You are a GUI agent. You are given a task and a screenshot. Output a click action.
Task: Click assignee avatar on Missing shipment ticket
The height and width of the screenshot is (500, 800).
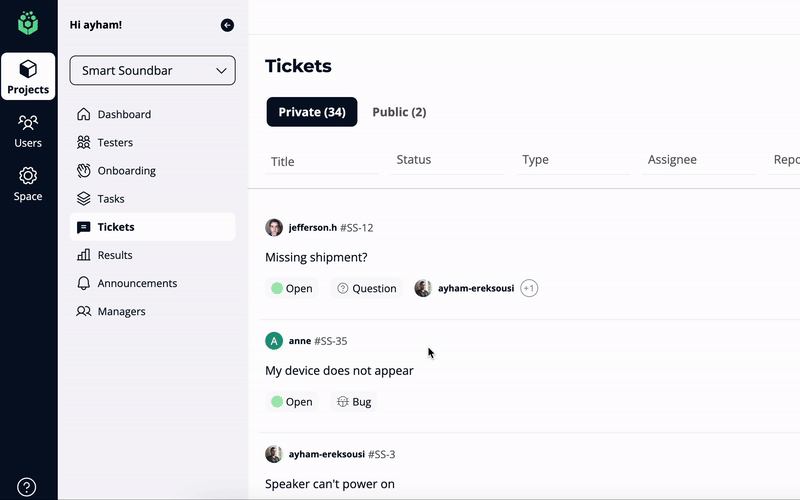click(x=423, y=288)
